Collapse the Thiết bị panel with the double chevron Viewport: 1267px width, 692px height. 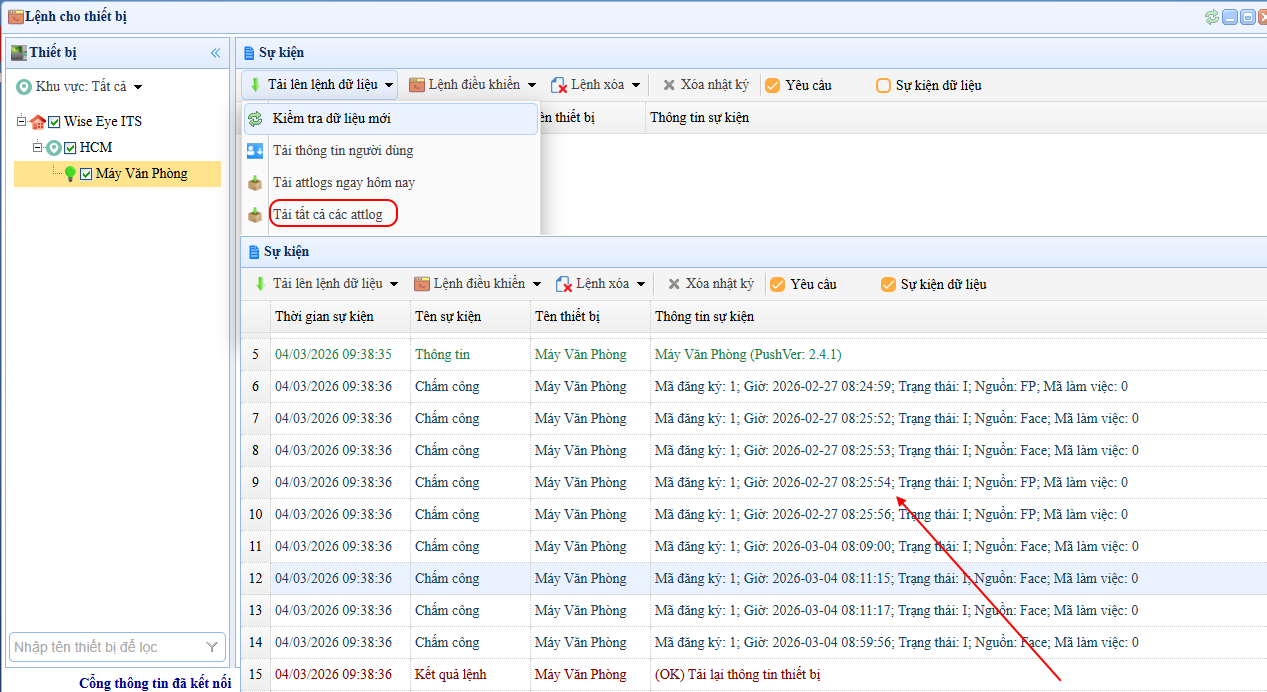[x=215, y=53]
